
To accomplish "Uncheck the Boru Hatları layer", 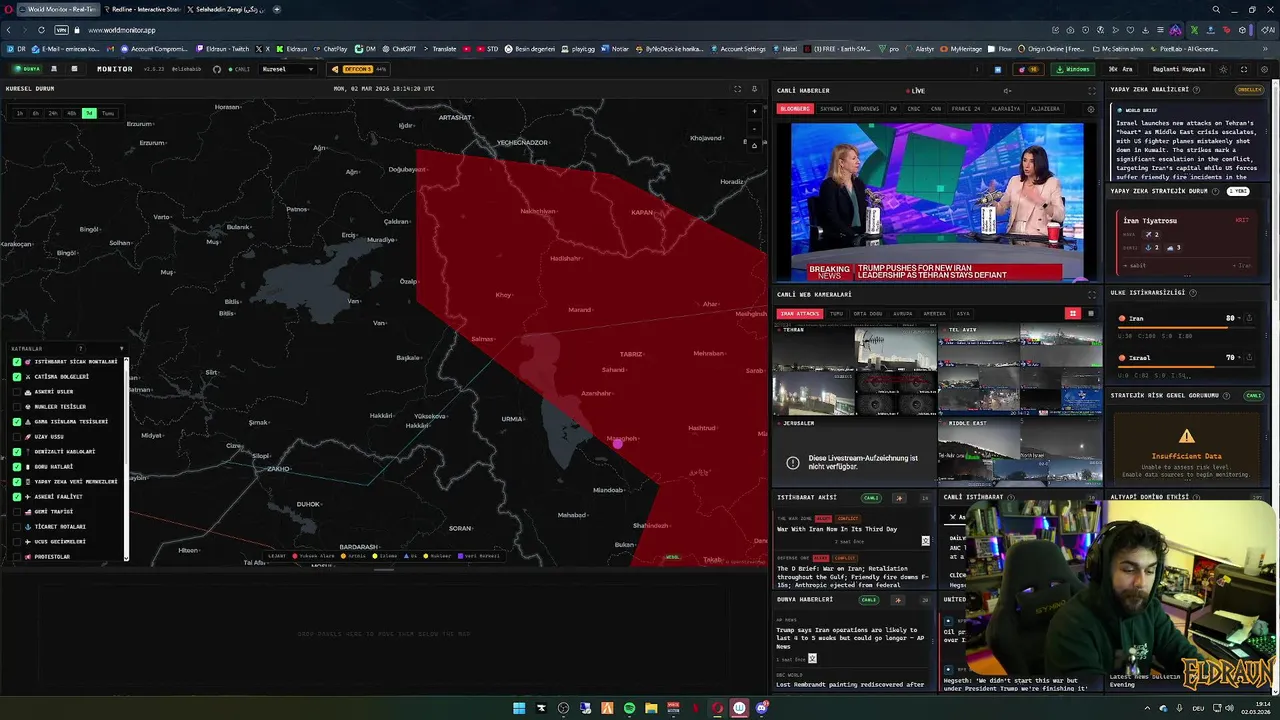I will [17, 467].
